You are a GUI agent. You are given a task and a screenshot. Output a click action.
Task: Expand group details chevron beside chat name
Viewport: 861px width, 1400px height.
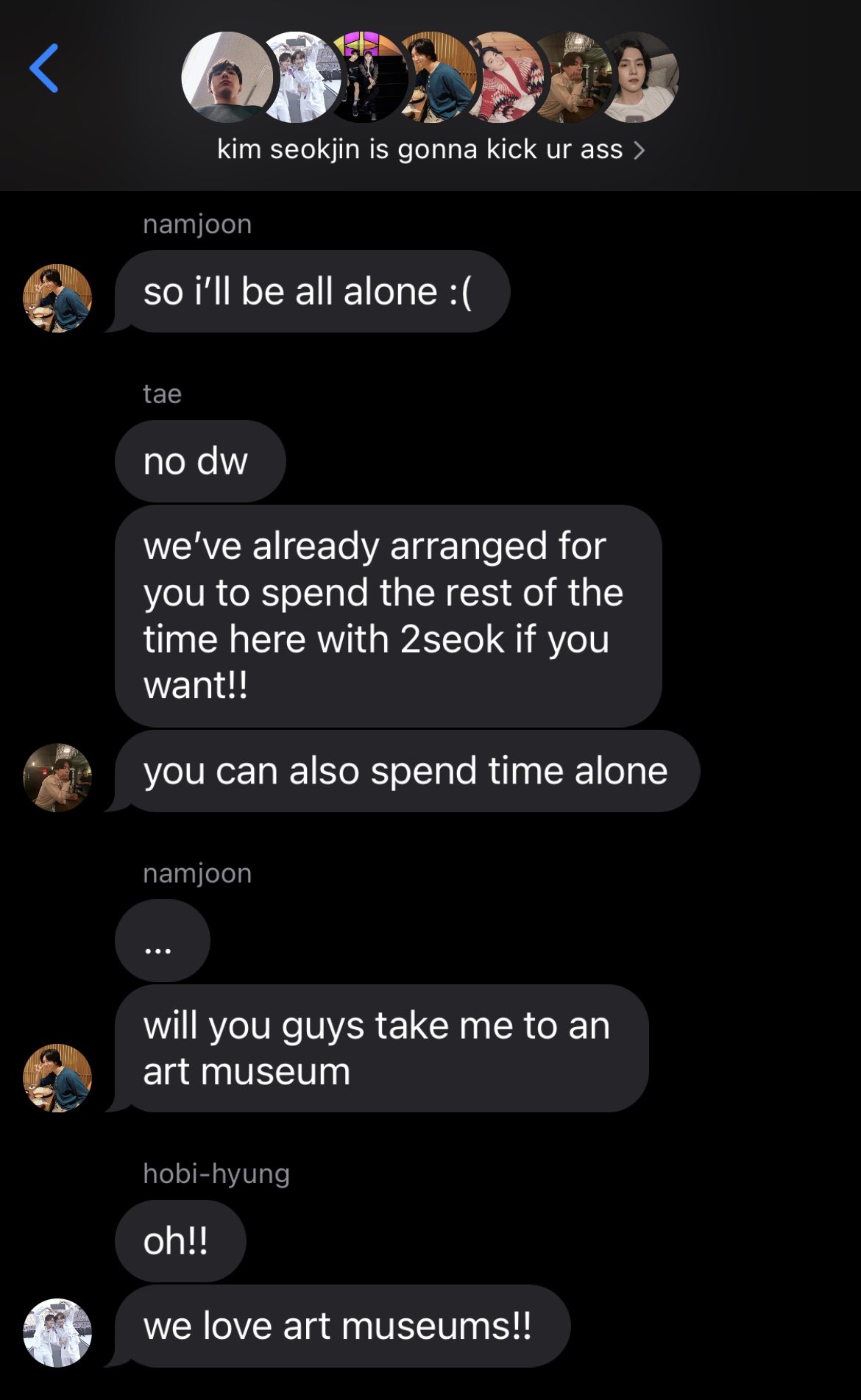point(639,150)
